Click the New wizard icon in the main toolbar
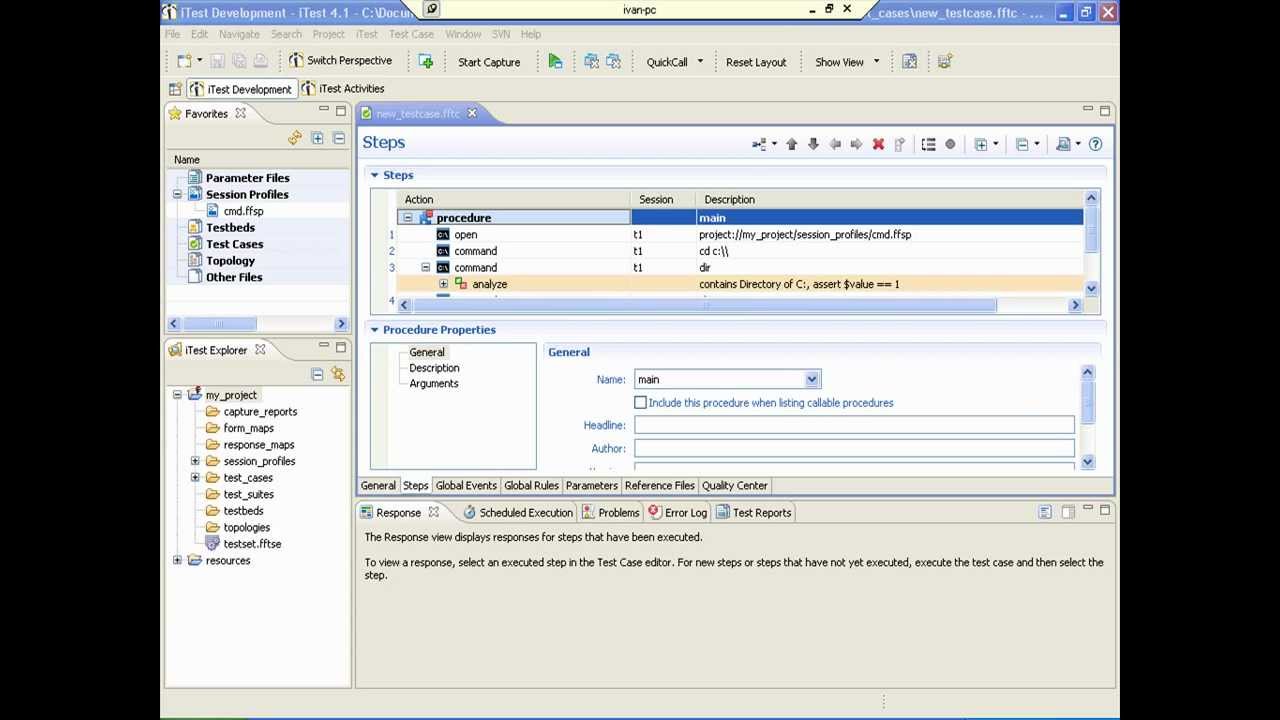The height and width of the screenshot is (720, 1280). [x=184, y=61]
